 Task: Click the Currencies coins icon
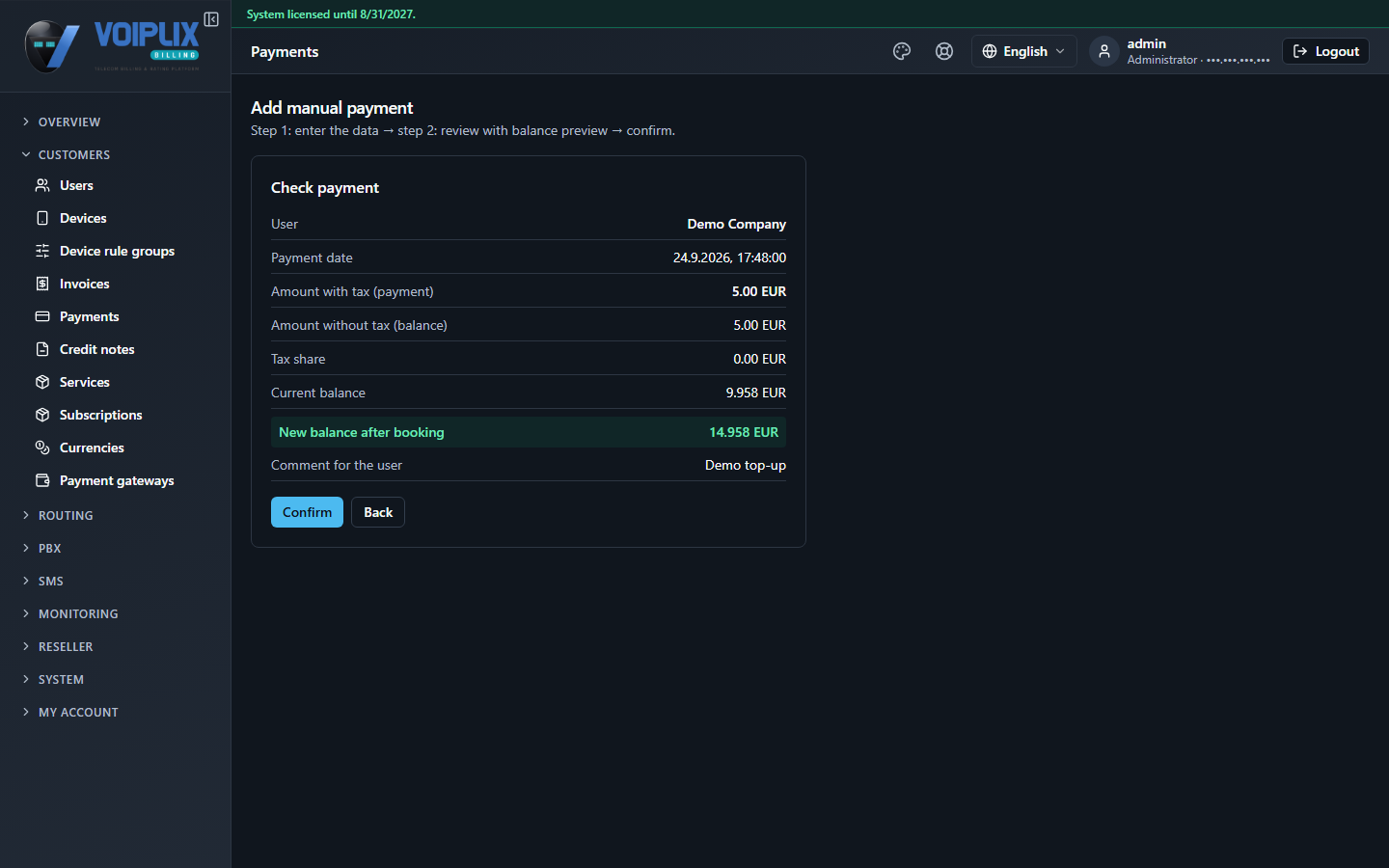point(42,448)
